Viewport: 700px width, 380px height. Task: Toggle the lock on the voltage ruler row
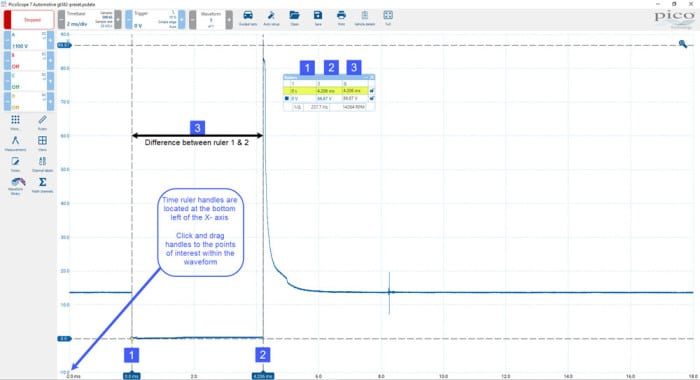372,98
